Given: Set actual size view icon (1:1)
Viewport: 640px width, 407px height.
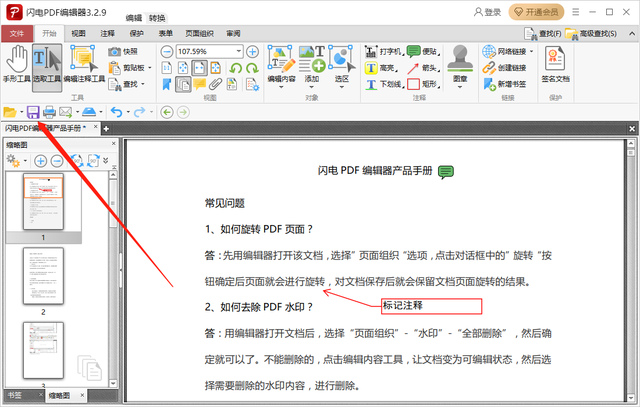Looking at the screenshot, I should 167,68.
